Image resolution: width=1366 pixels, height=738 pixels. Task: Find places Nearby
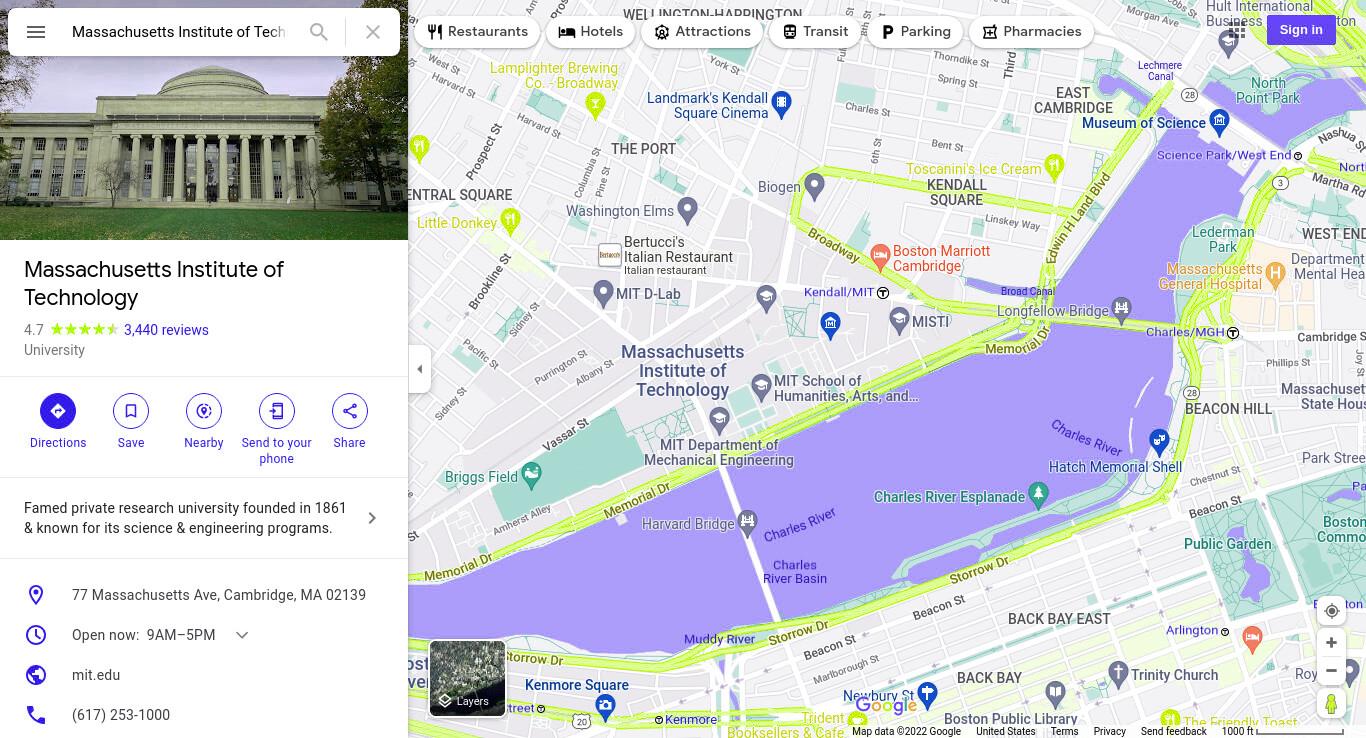click(204, 411)
